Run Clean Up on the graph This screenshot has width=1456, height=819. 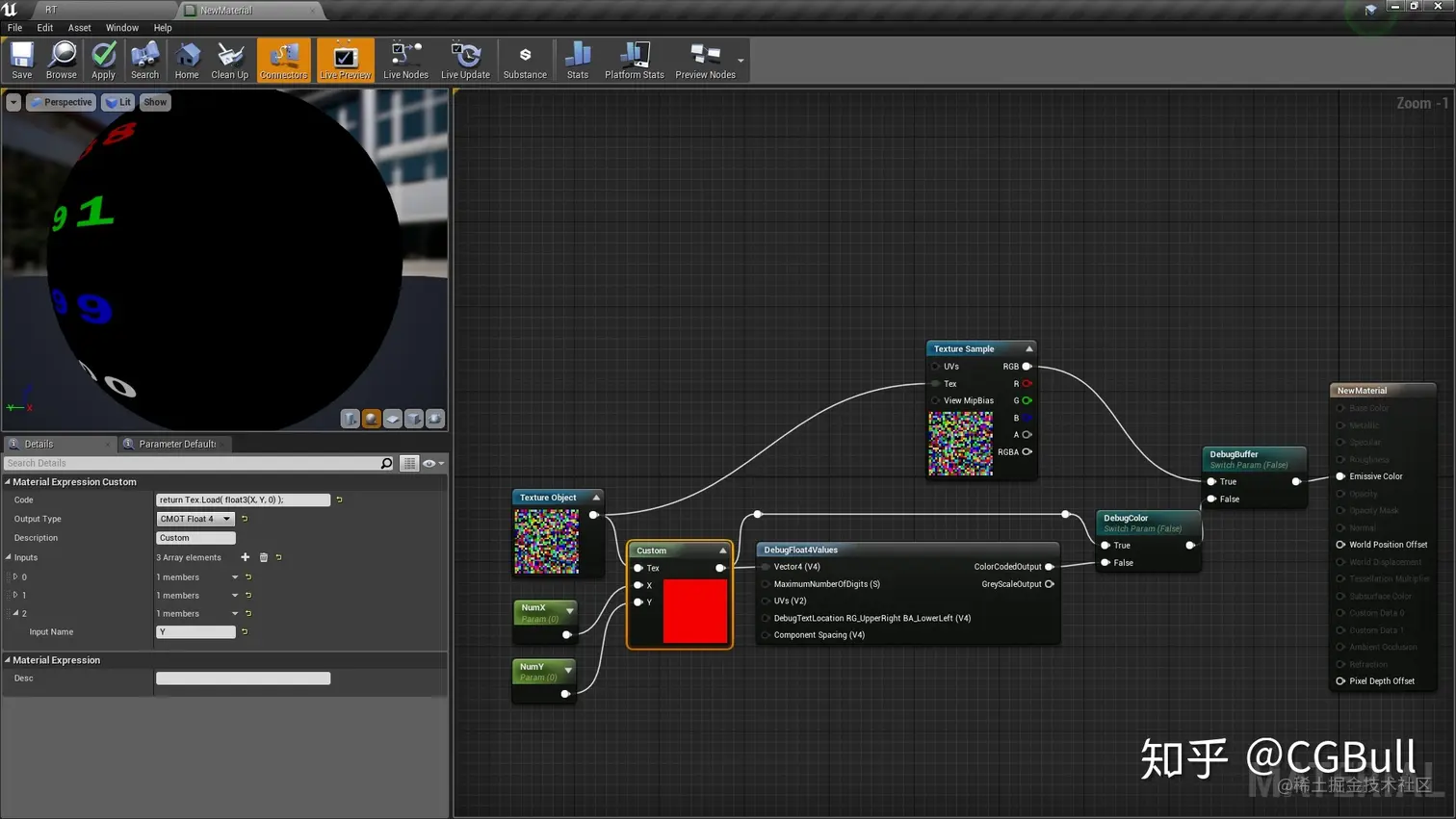pyautogui.click(x=229, y=61)
